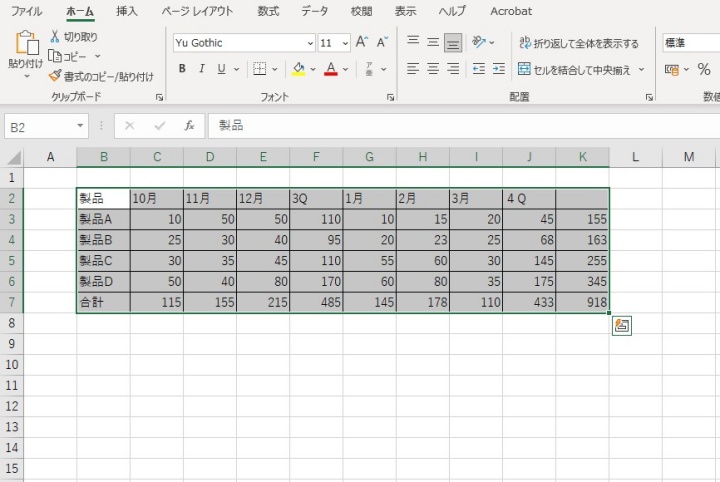Screen dimensions: 720x482
Task: Center cell text horizontally
Action: [x=433, y=69]
